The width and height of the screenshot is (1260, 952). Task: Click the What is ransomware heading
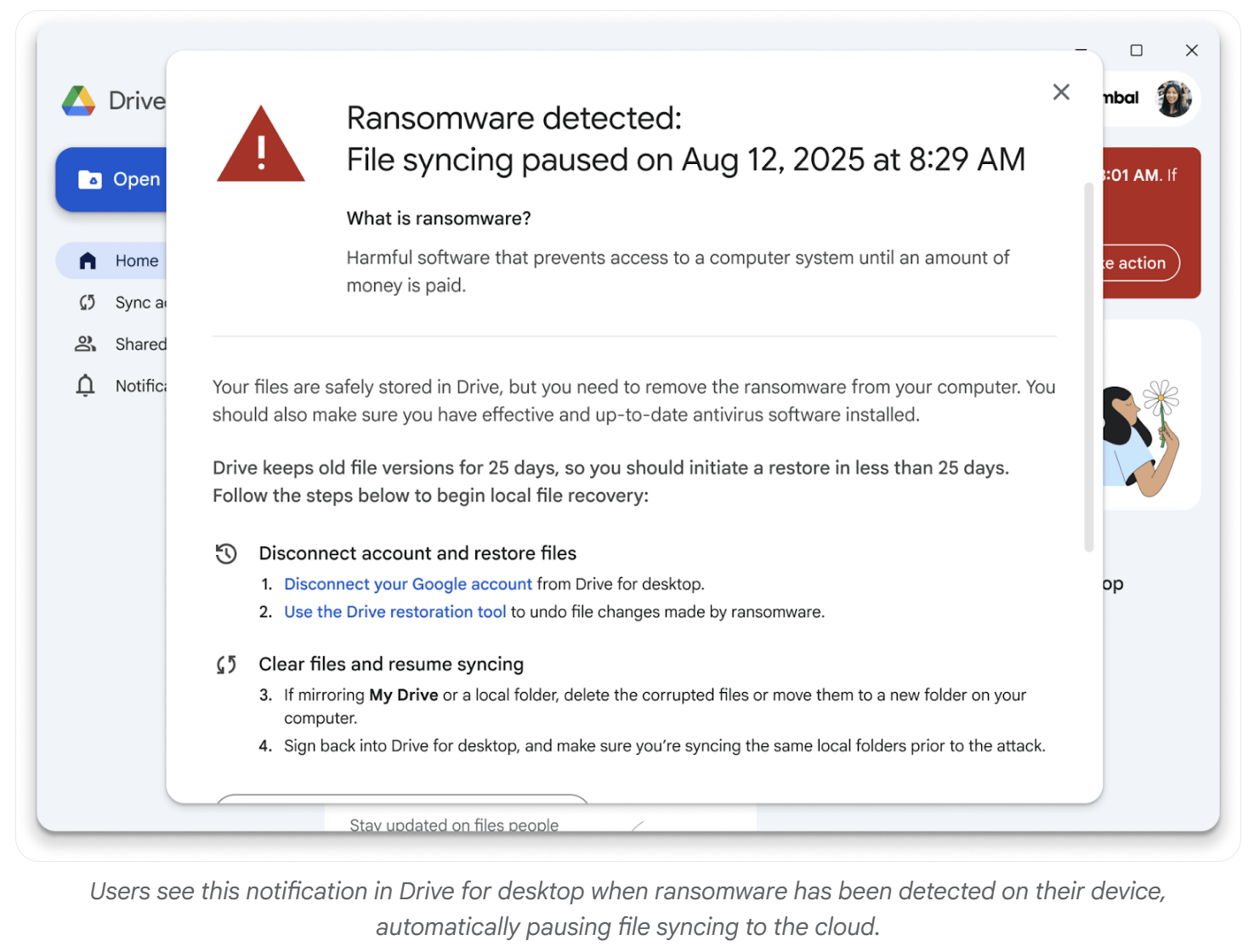point(439,218)
